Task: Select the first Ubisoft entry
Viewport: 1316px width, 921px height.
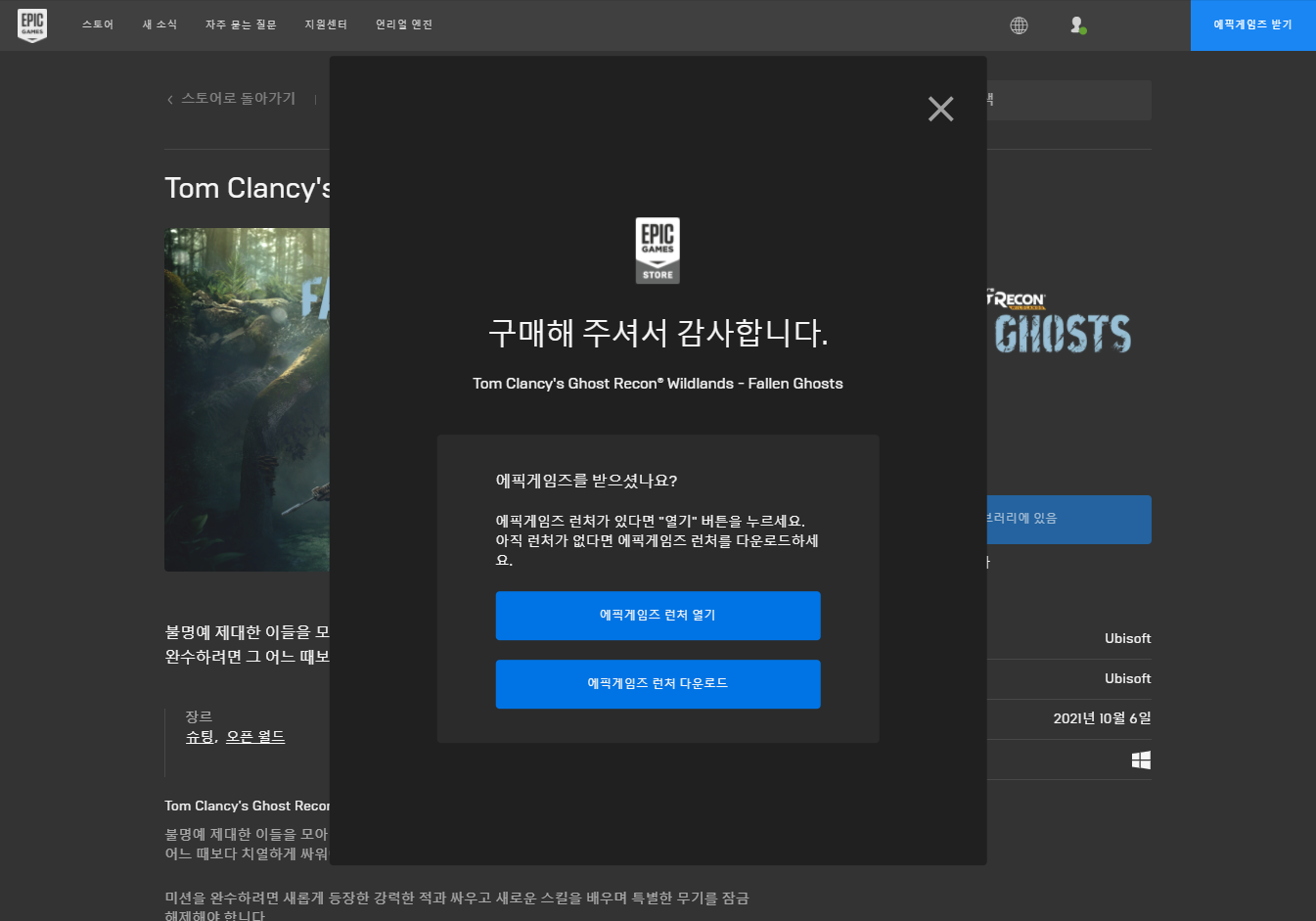Action: pyautogui.click(x=1127, y=638)
